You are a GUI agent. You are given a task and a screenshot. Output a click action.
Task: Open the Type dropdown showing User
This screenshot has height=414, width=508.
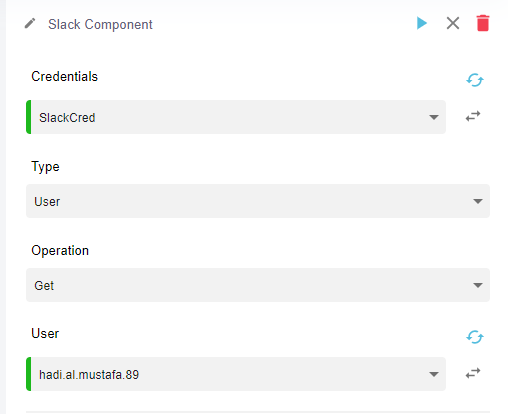coord(258,201)
